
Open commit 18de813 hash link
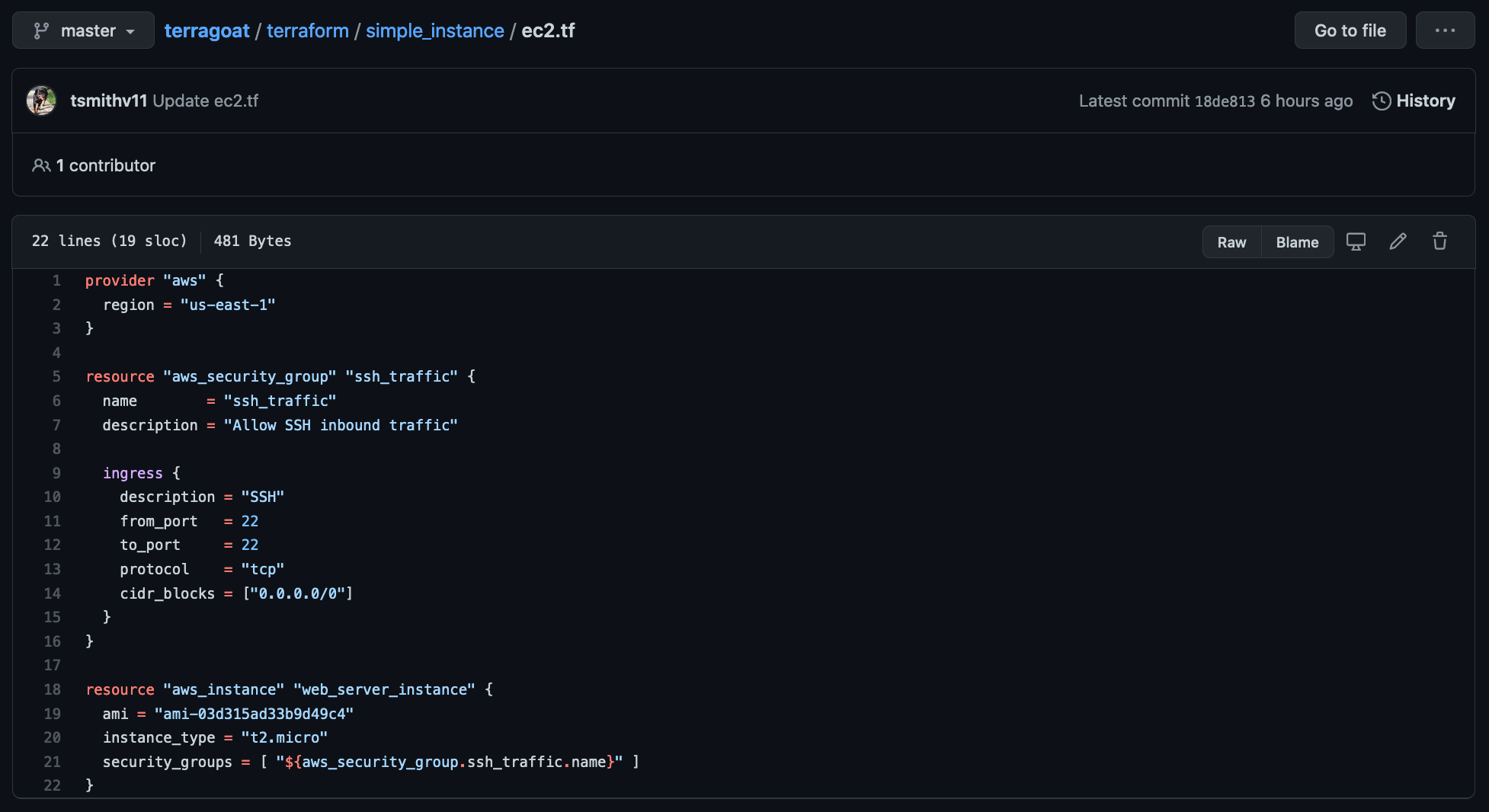1225,101
